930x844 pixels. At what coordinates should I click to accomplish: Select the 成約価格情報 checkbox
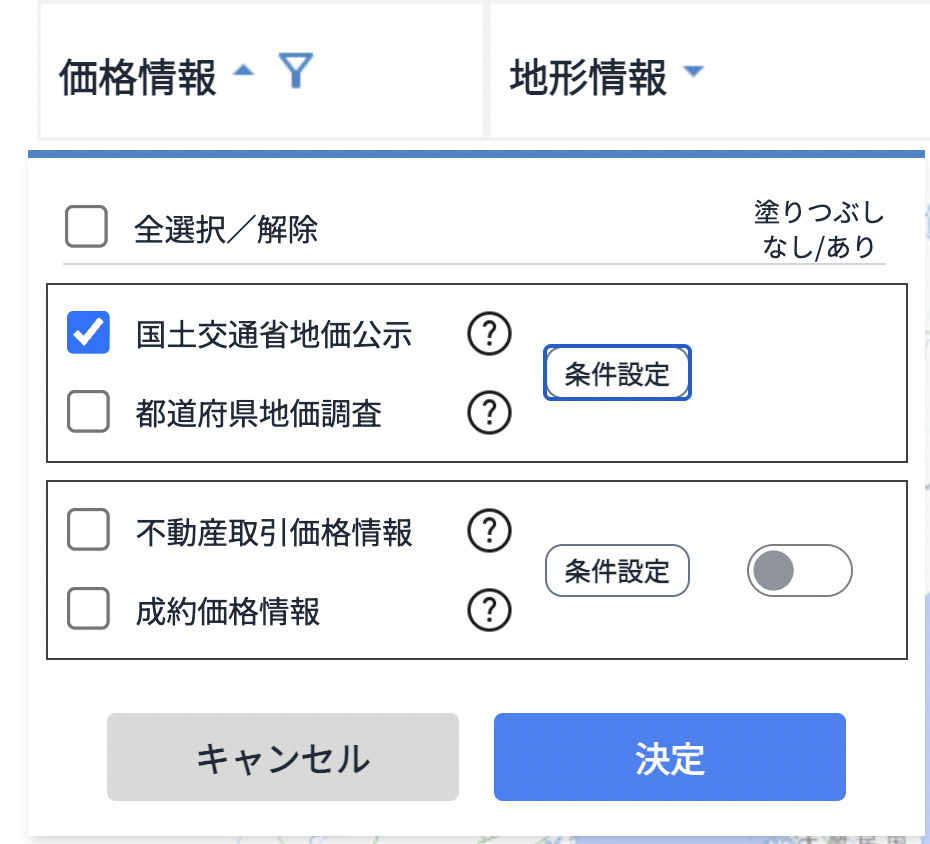point(88,608)
